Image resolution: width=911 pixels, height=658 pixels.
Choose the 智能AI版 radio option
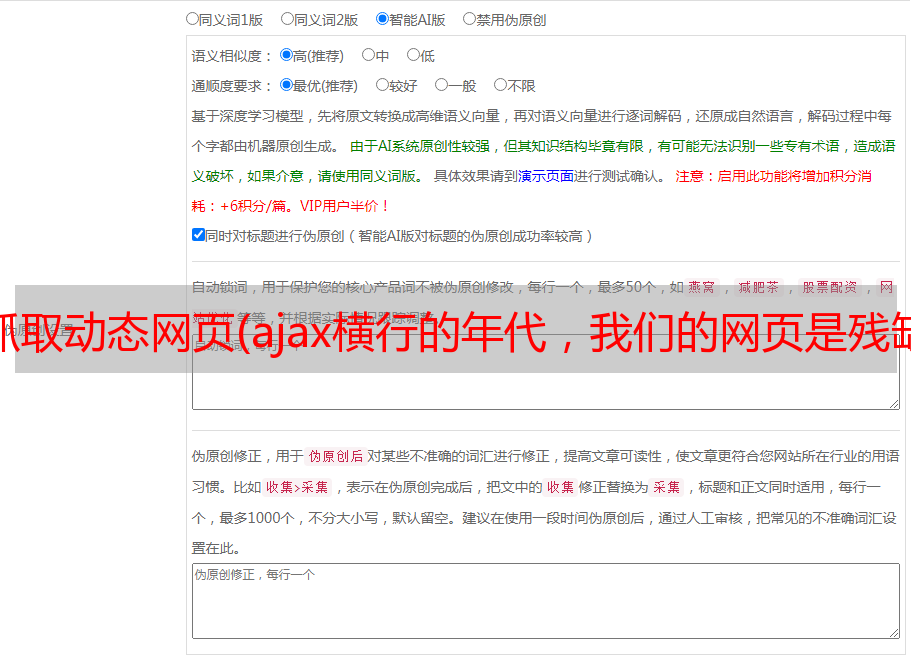[382, 19]
